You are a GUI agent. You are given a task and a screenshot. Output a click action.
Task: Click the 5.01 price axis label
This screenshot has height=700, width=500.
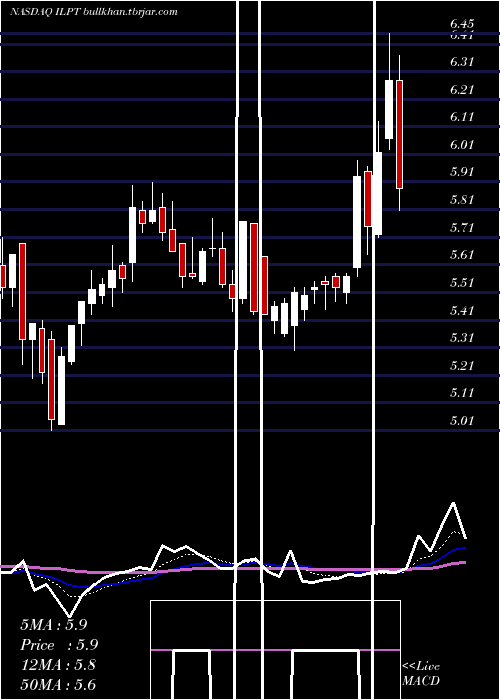point(462,420)
